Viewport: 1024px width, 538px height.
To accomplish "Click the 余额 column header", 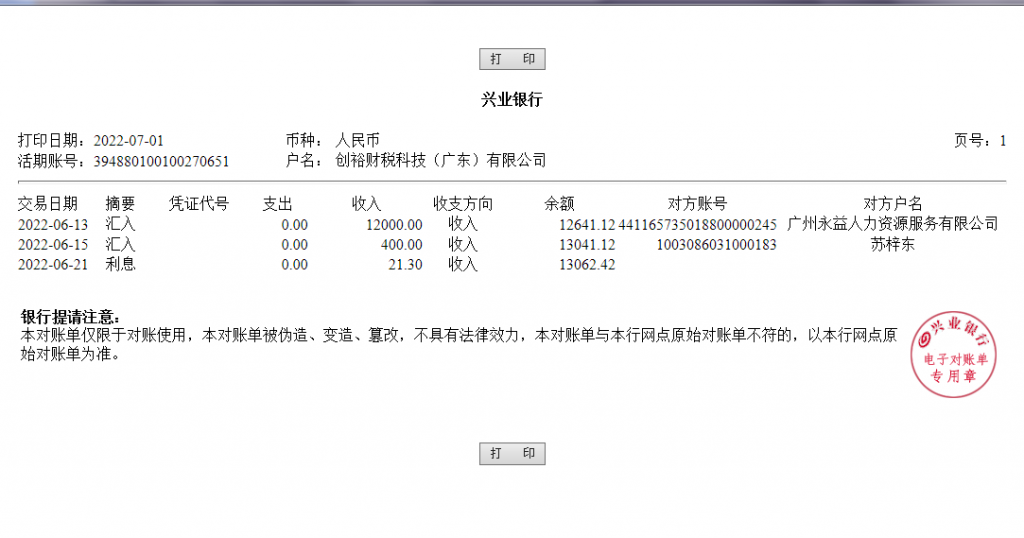I will click(560, 204).
